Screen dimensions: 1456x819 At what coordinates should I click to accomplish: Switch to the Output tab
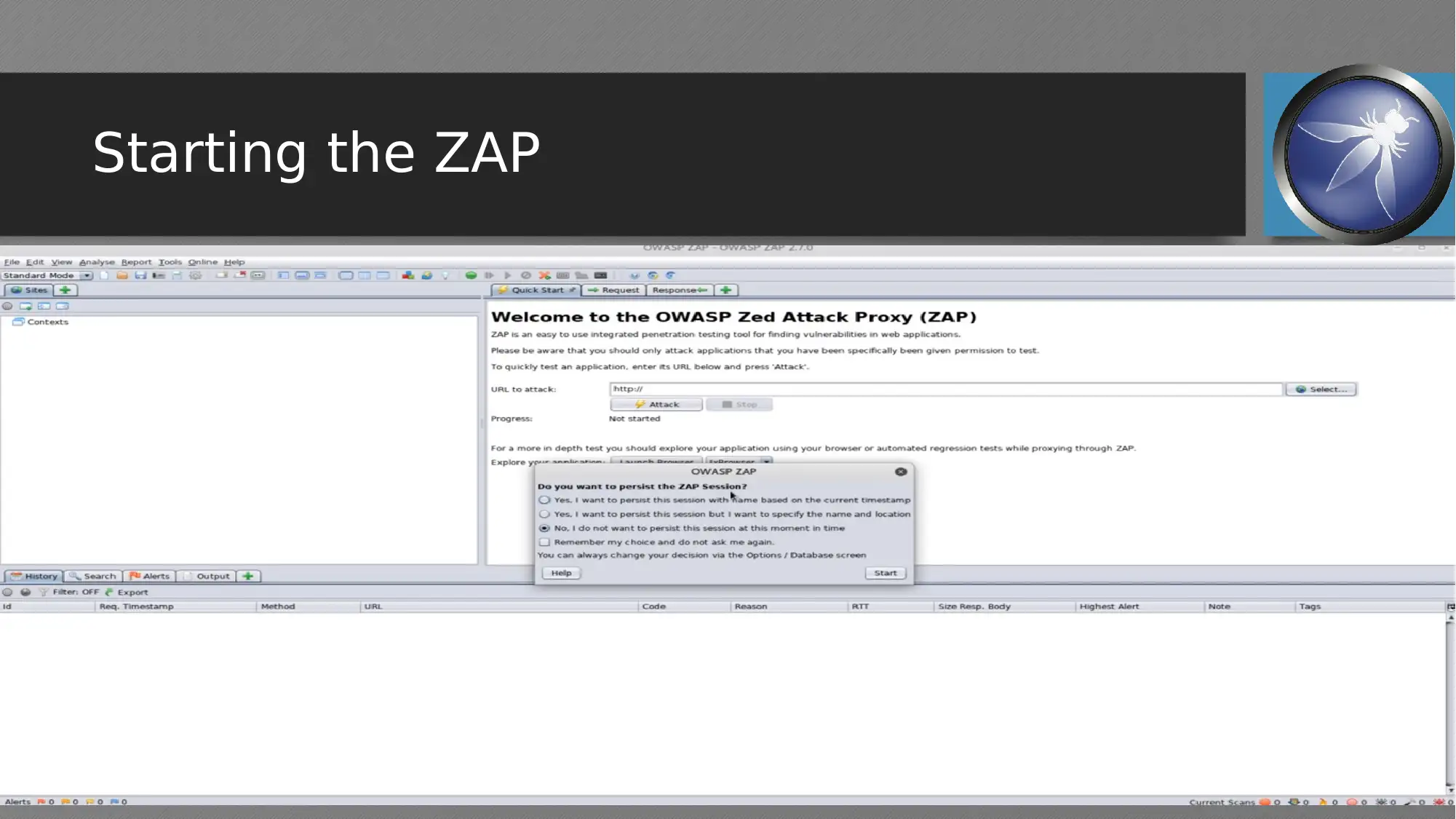point(207,576)
